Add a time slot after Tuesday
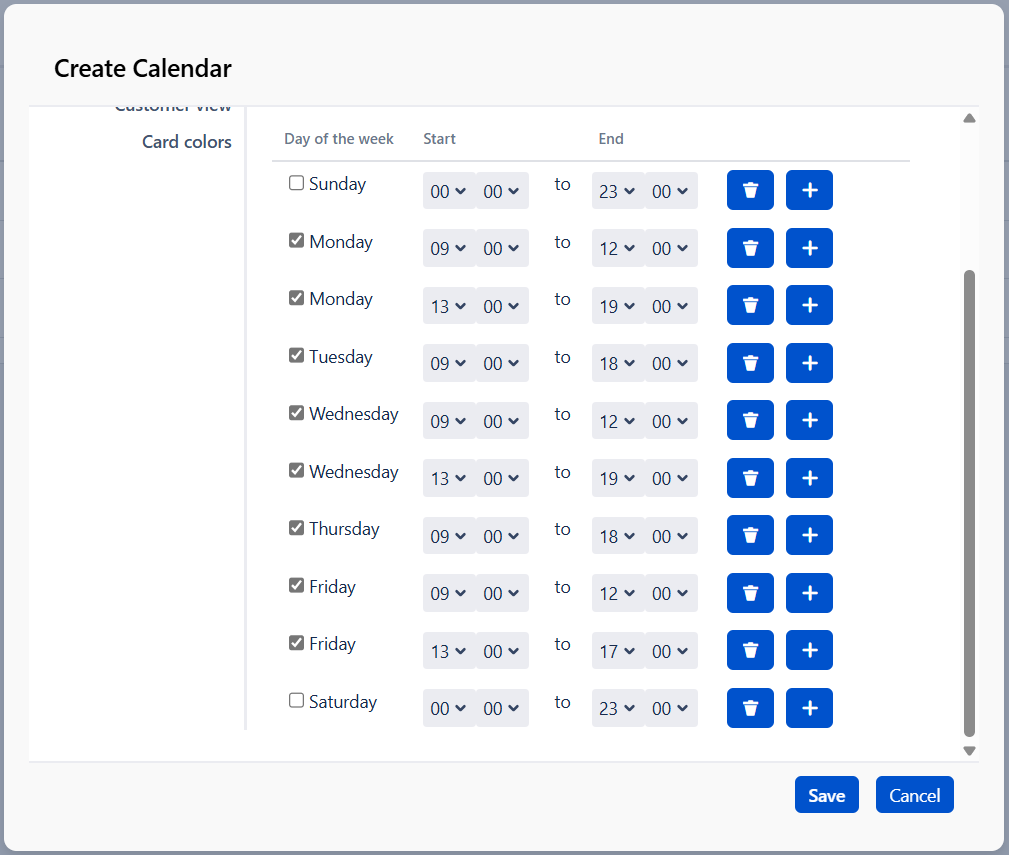 tap(809, 364)
